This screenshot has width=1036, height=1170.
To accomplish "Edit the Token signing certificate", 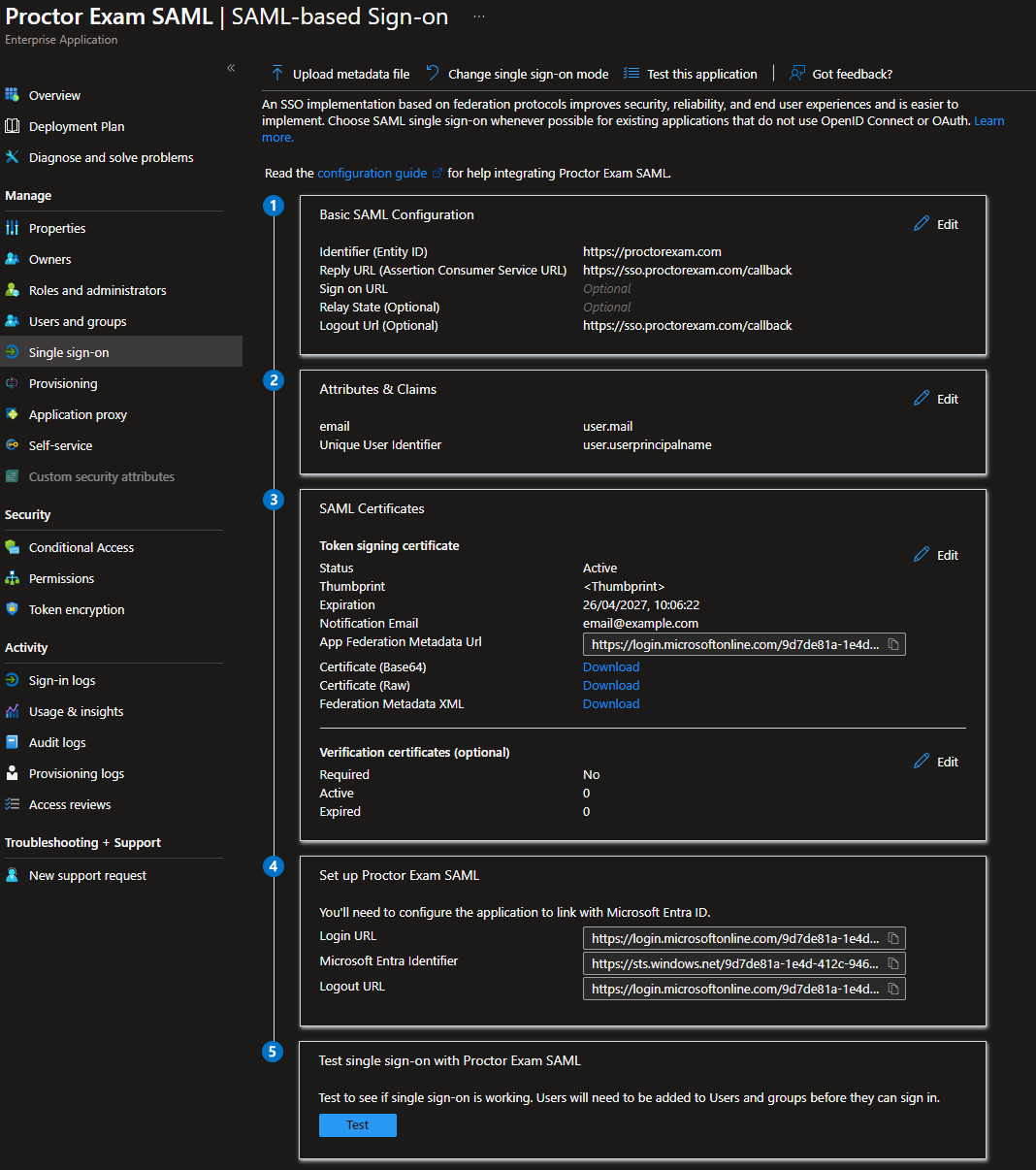I will click(936, 555).
